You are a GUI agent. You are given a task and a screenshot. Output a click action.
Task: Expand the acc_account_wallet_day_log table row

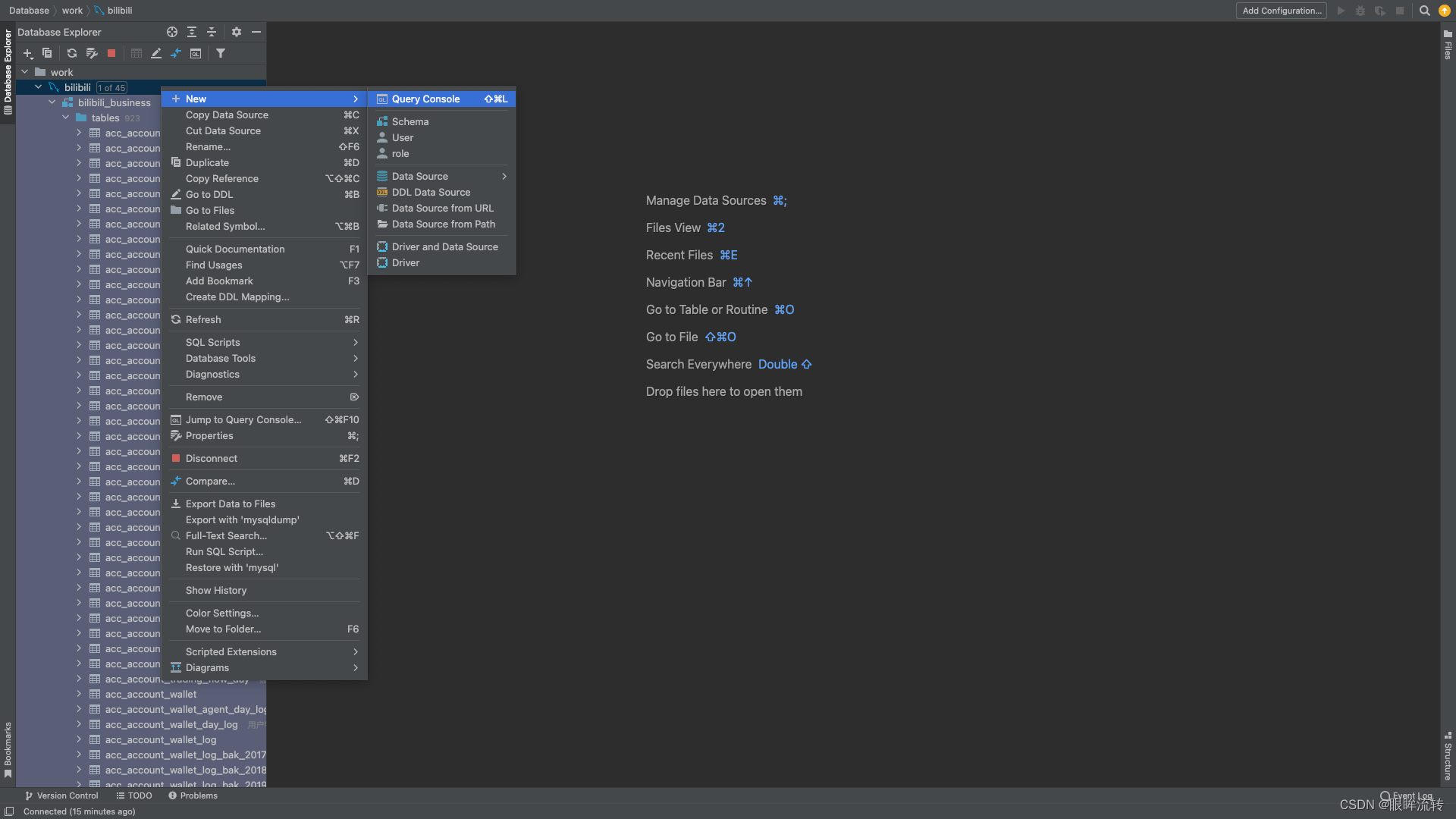79,724
